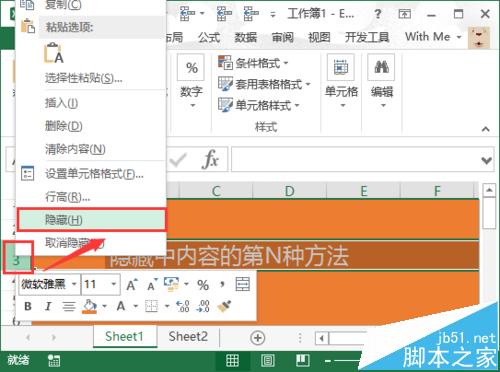The height and width of the screenshot is (372, 500).
Task: Decrease decimal places in mini toolbar
Action: pos(203,306)
